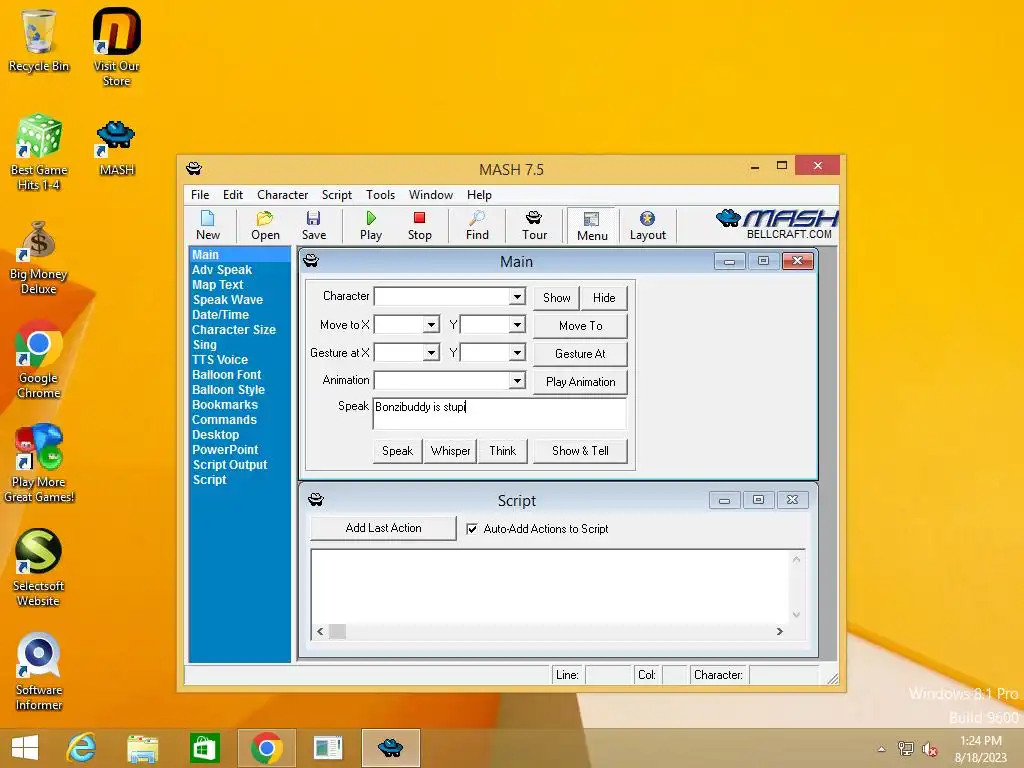Select the Big Money Deluxe desktop icon
The image size is (1024, 768).
tap(39, 257)
